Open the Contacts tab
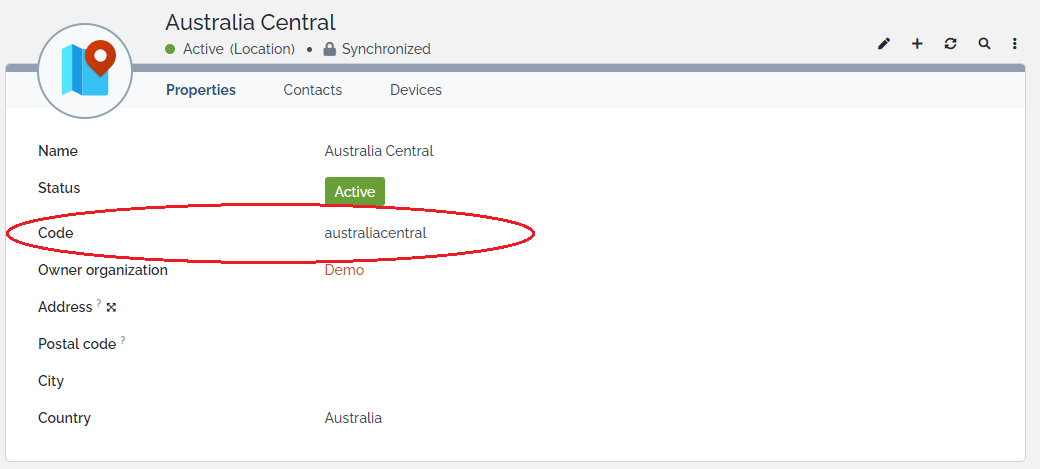1040x469 pixels. point(313,90)
